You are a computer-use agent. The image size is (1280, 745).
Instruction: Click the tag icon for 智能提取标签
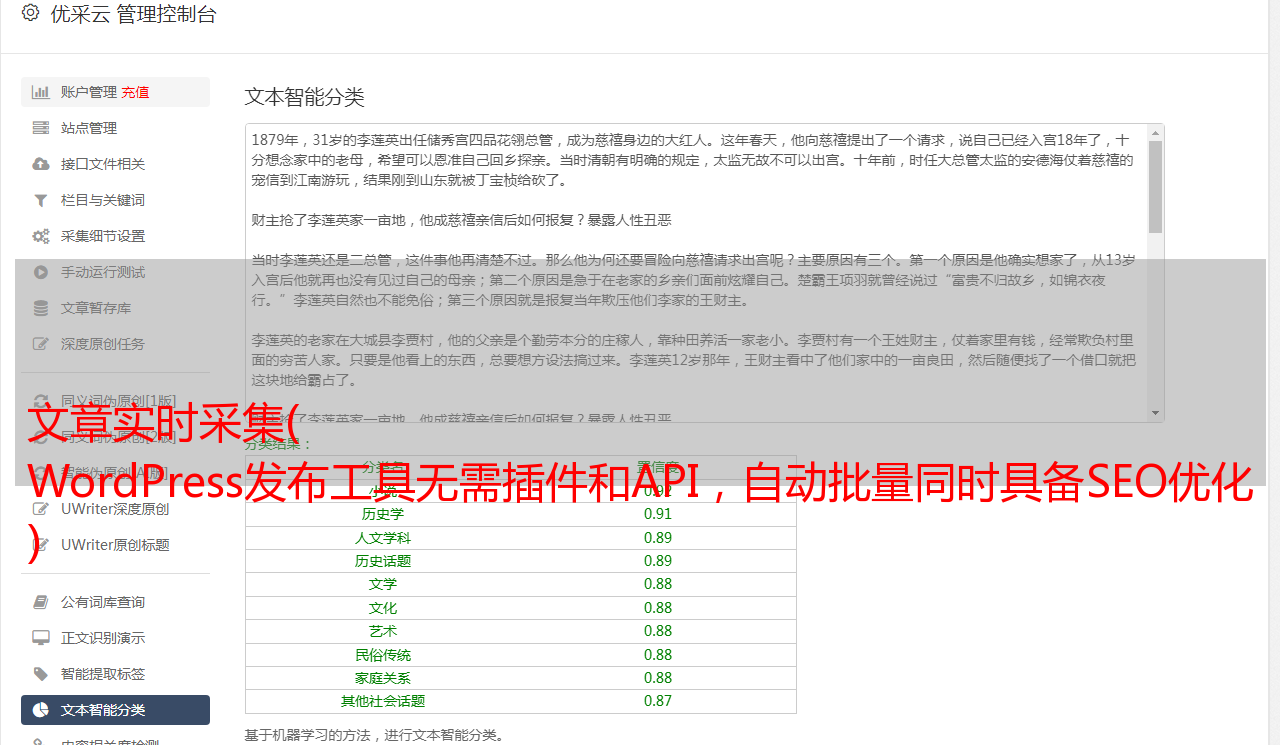(41, 674)
